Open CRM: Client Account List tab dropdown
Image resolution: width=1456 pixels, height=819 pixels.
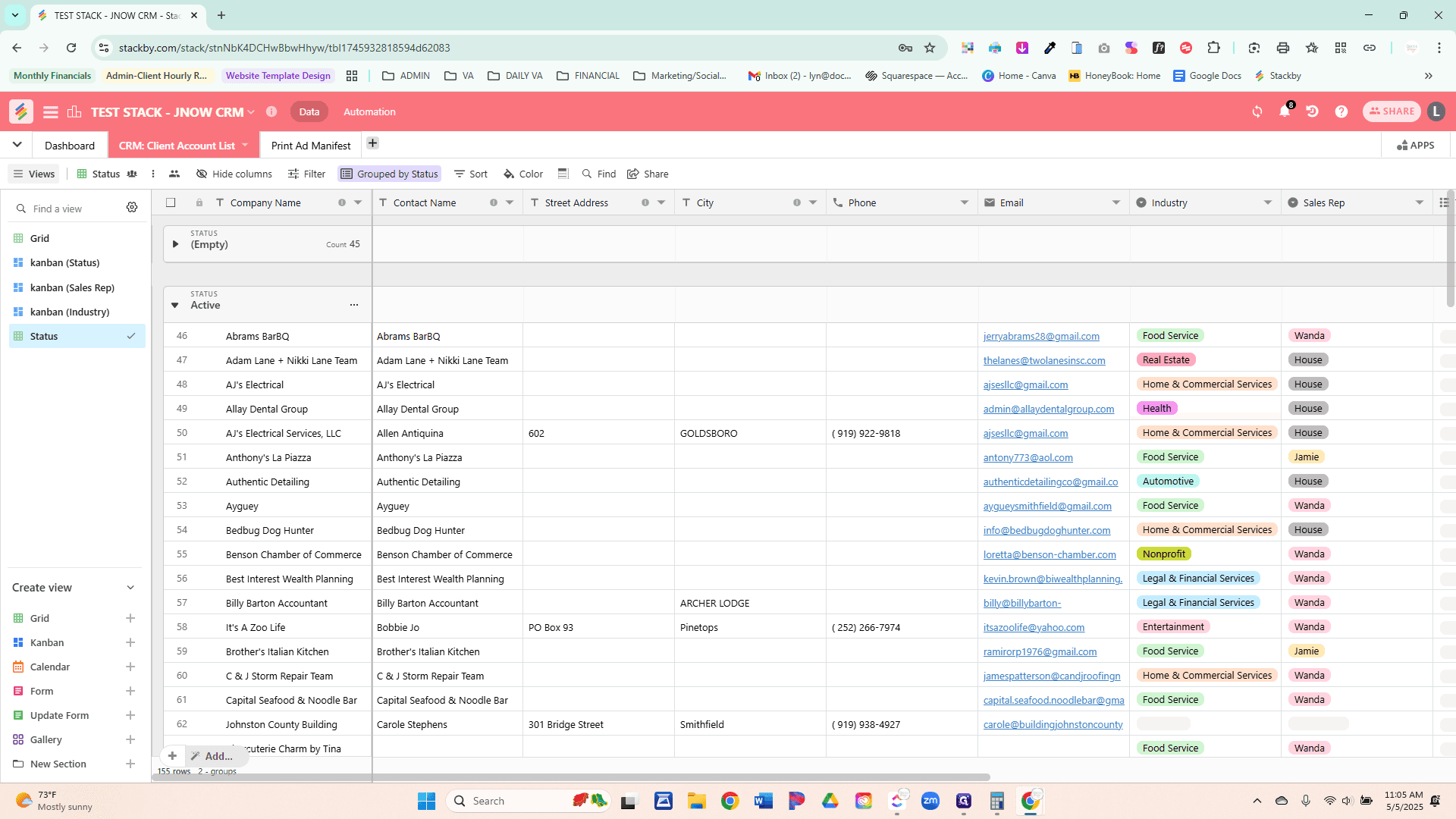(x=245, y=145)
